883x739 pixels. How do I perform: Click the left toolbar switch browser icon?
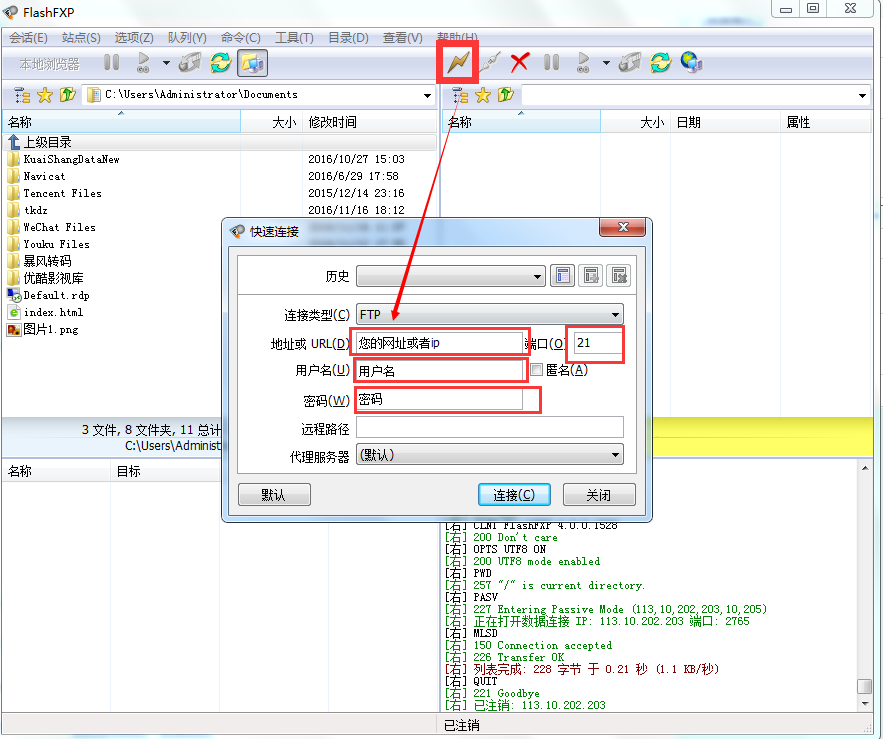252,63
